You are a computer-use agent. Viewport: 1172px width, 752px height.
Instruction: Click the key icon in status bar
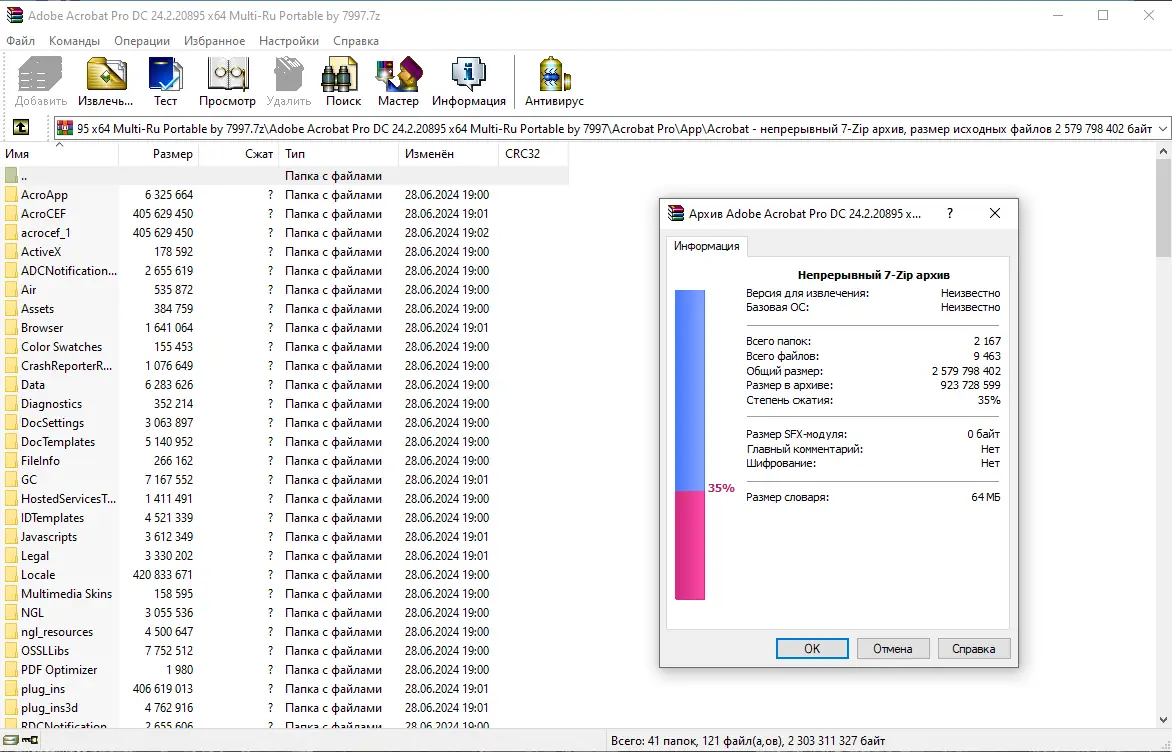coord(30,741)
